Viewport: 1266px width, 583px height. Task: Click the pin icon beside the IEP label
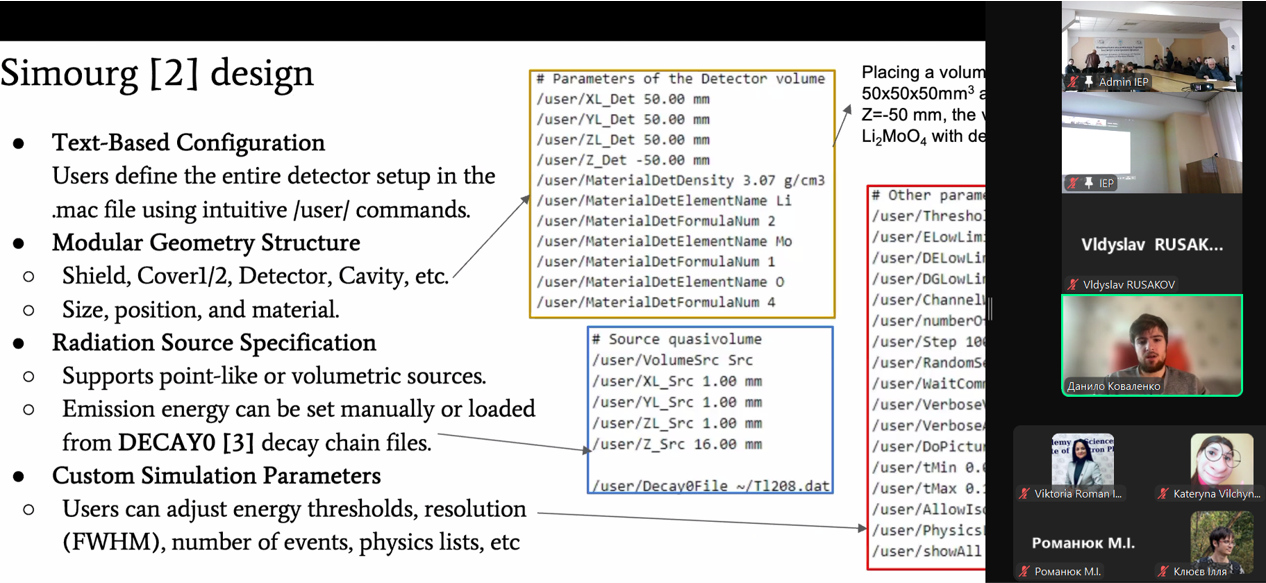click(x=1089, y=184)
